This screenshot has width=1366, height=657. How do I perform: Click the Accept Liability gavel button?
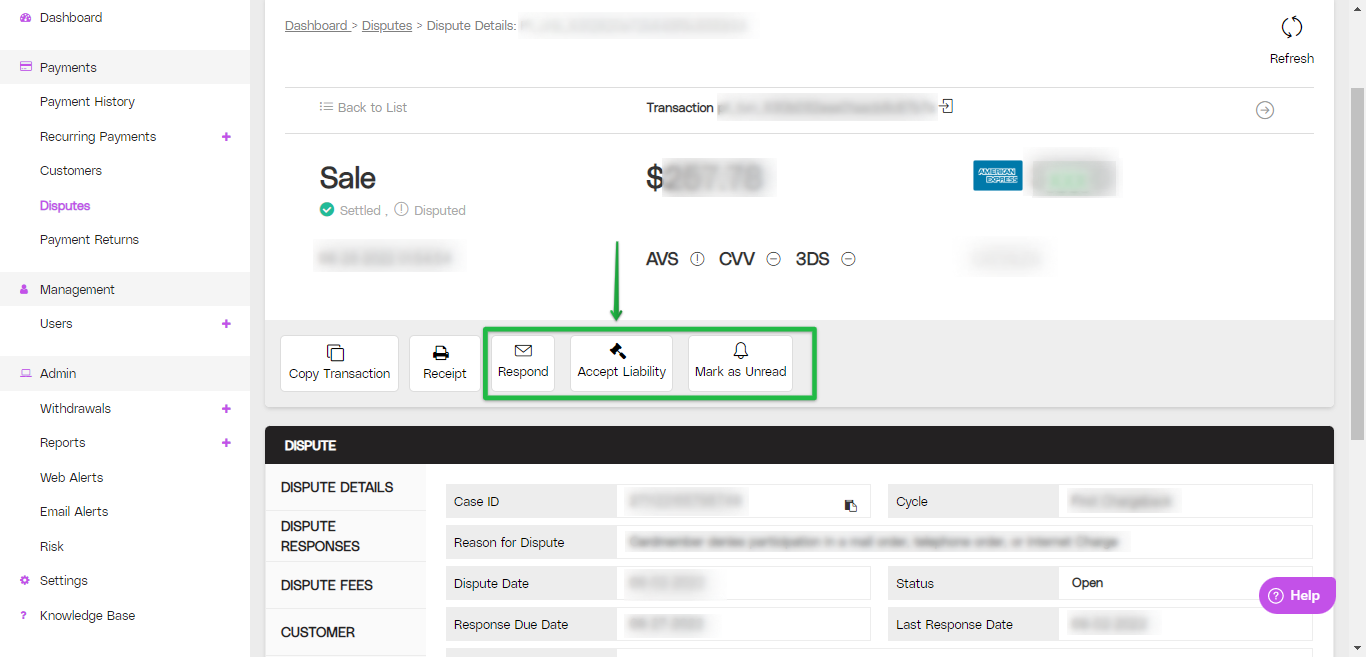[621, 363]
